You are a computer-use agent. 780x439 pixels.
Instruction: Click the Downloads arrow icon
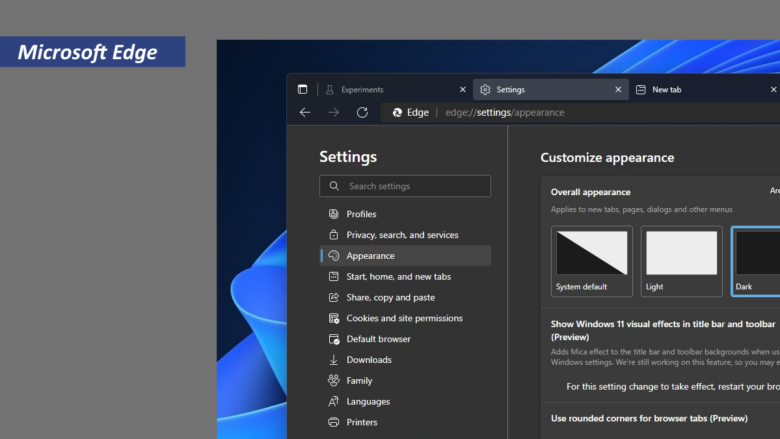tap(334, 359)
